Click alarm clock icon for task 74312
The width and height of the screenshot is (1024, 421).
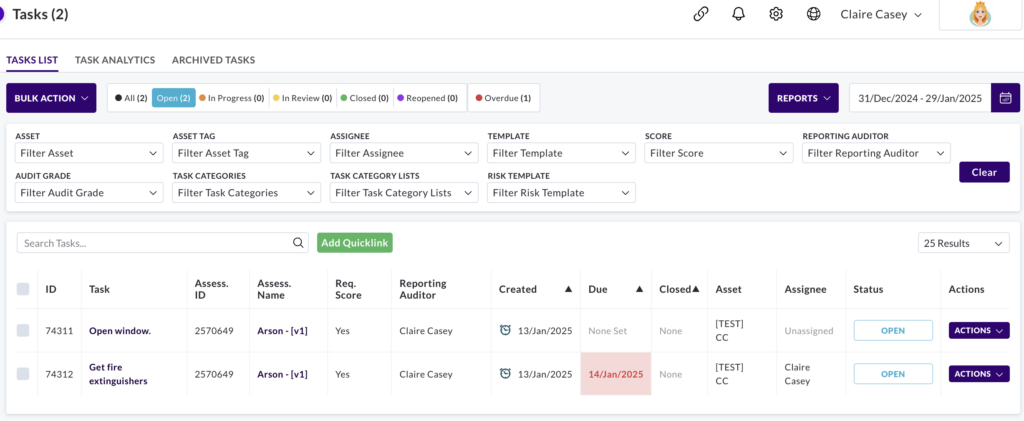pyautogui.click(x=505, y=373)
